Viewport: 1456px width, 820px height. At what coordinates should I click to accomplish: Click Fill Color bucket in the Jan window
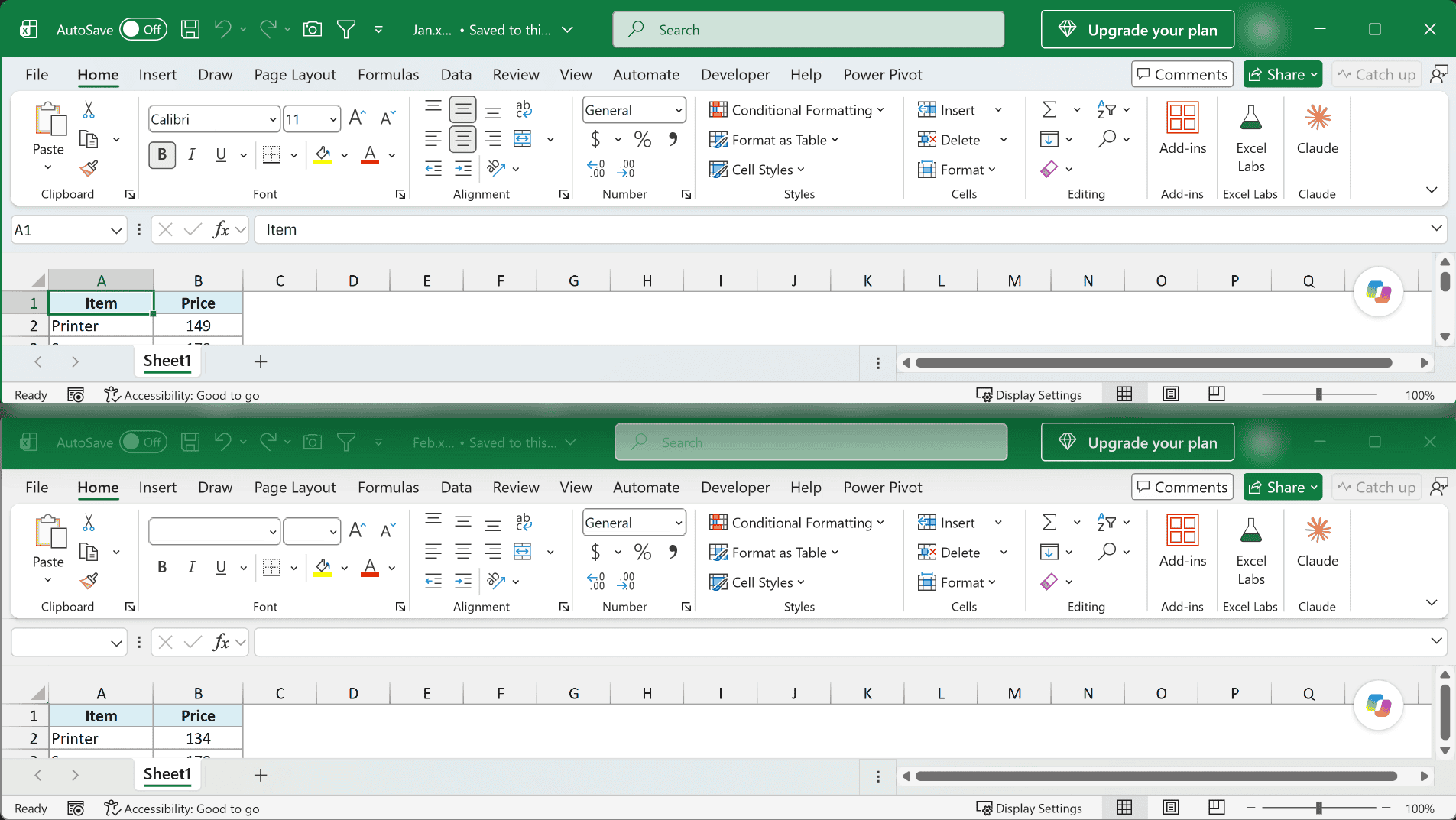point(323,155)
